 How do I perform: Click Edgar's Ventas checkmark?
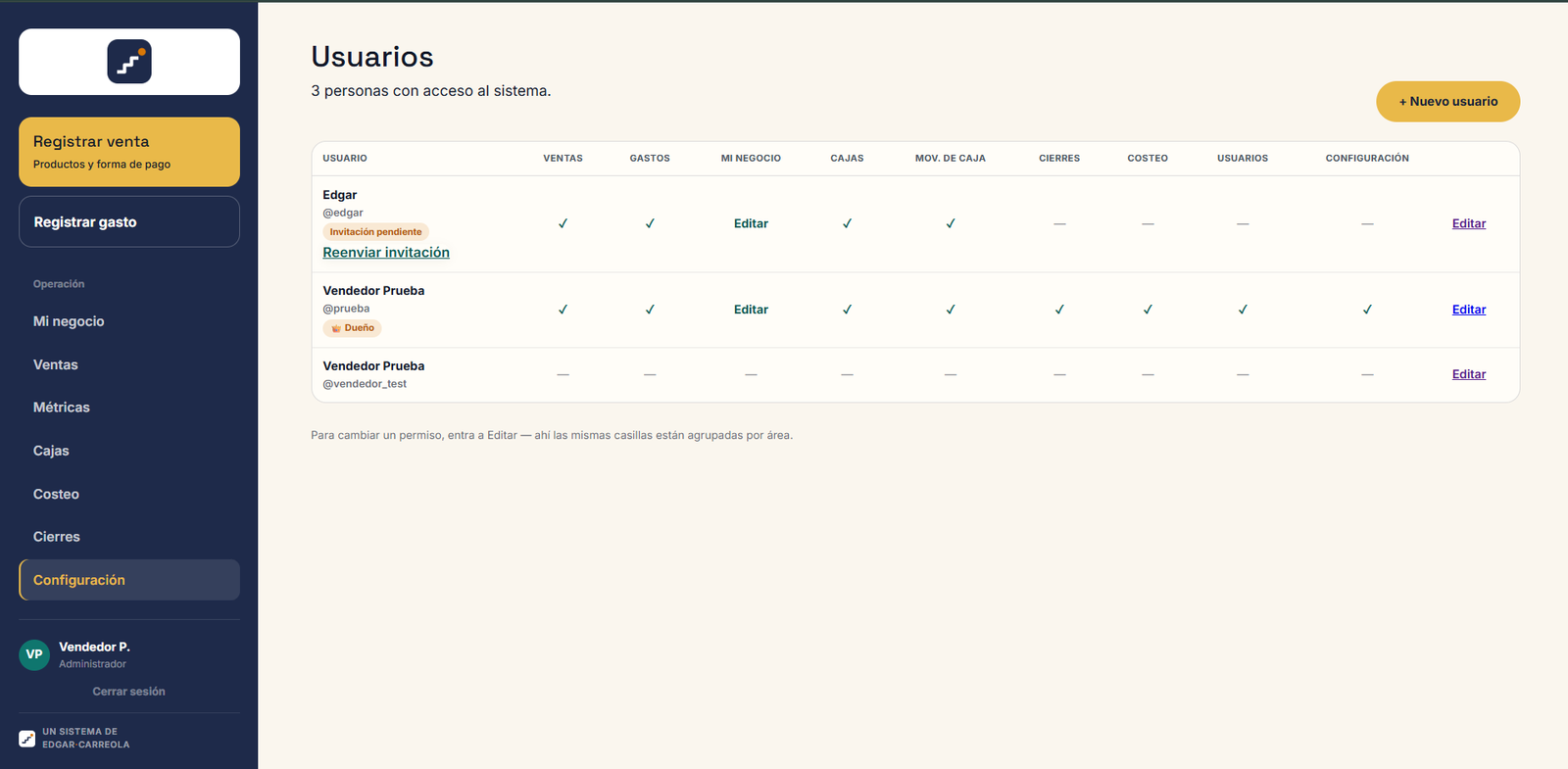click(563, 223)
